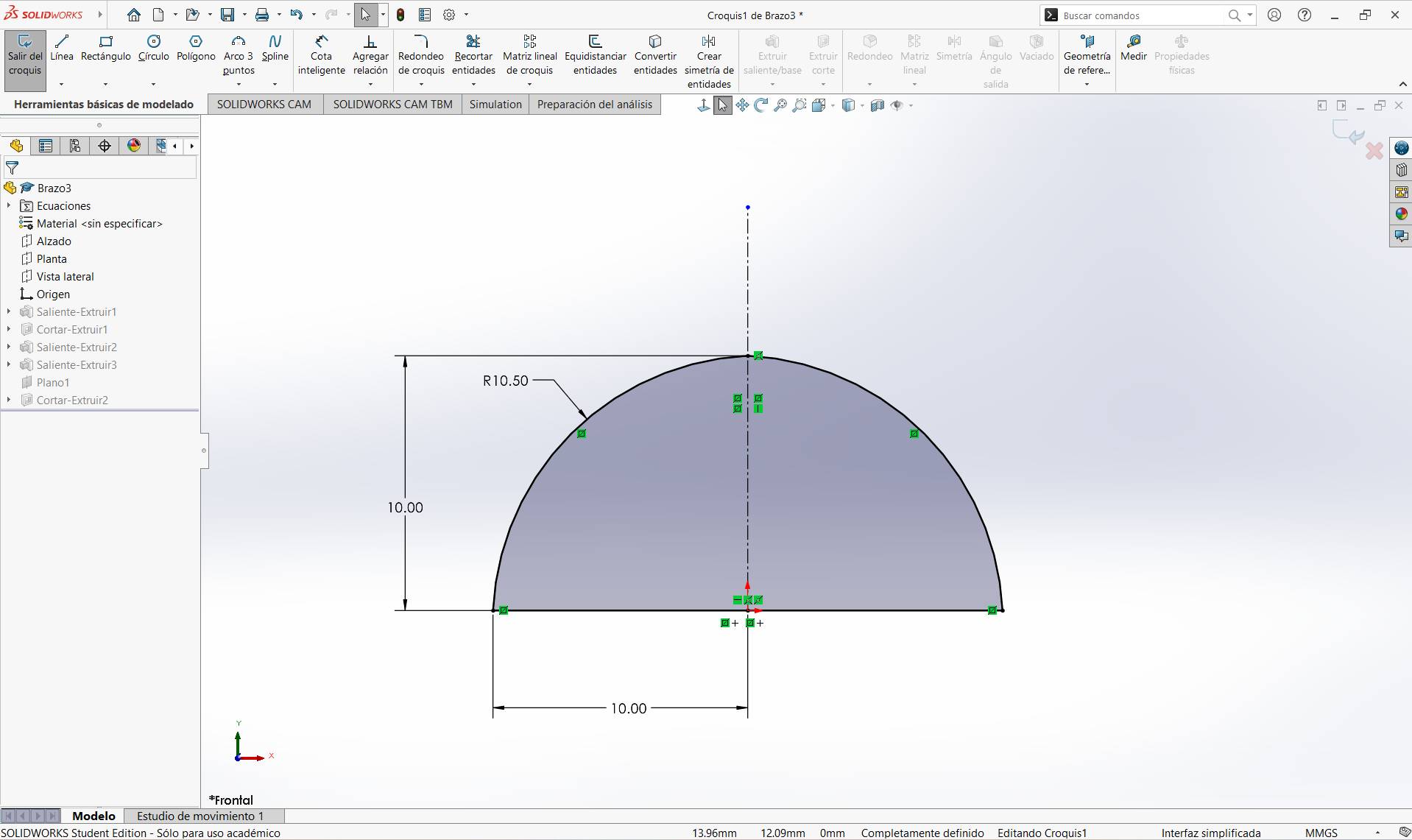Open Herramientas básicas de modelado tab
The image size is (1412, 840).
pyautogui.click(x=104, y=105)
